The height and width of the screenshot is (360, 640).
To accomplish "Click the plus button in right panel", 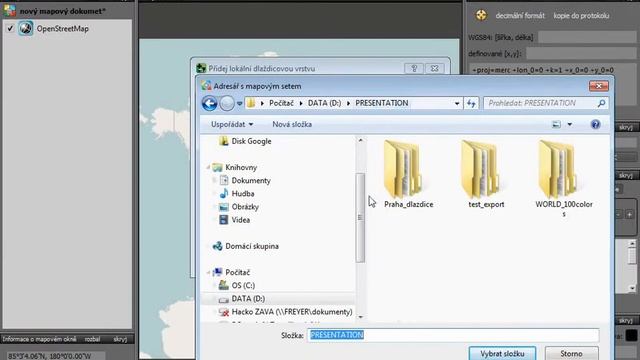I will coord(629,215).
